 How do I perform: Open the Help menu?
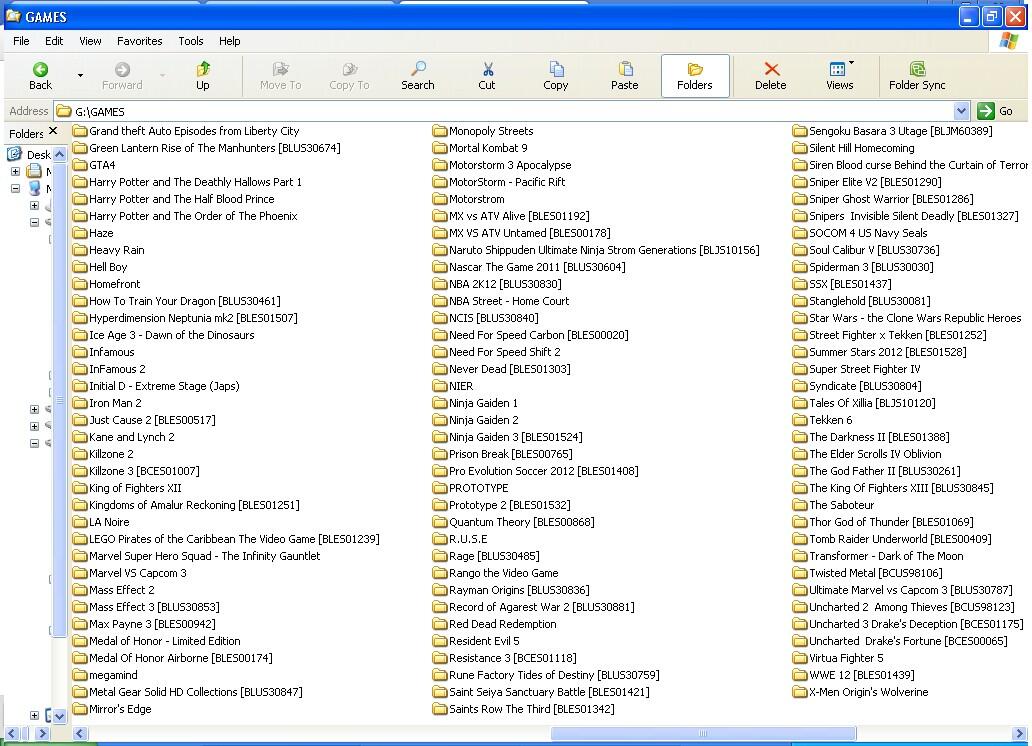230,41
